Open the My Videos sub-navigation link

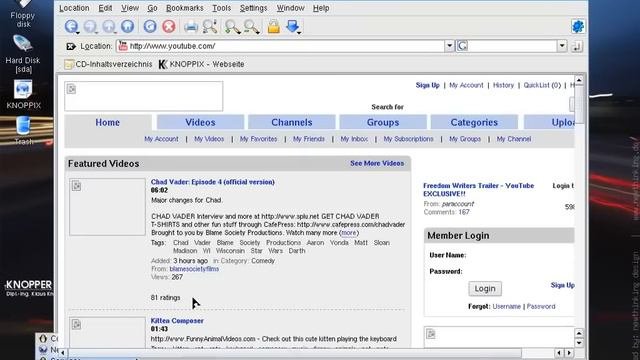(209, 139)
